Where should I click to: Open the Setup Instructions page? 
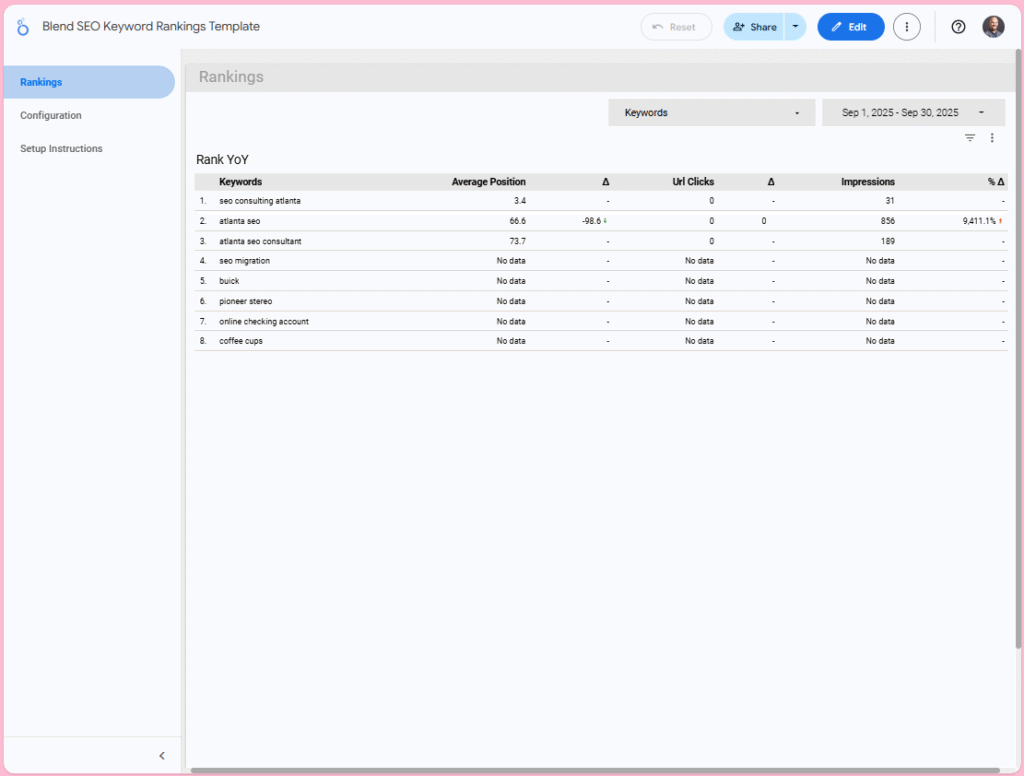pos(61,148)
